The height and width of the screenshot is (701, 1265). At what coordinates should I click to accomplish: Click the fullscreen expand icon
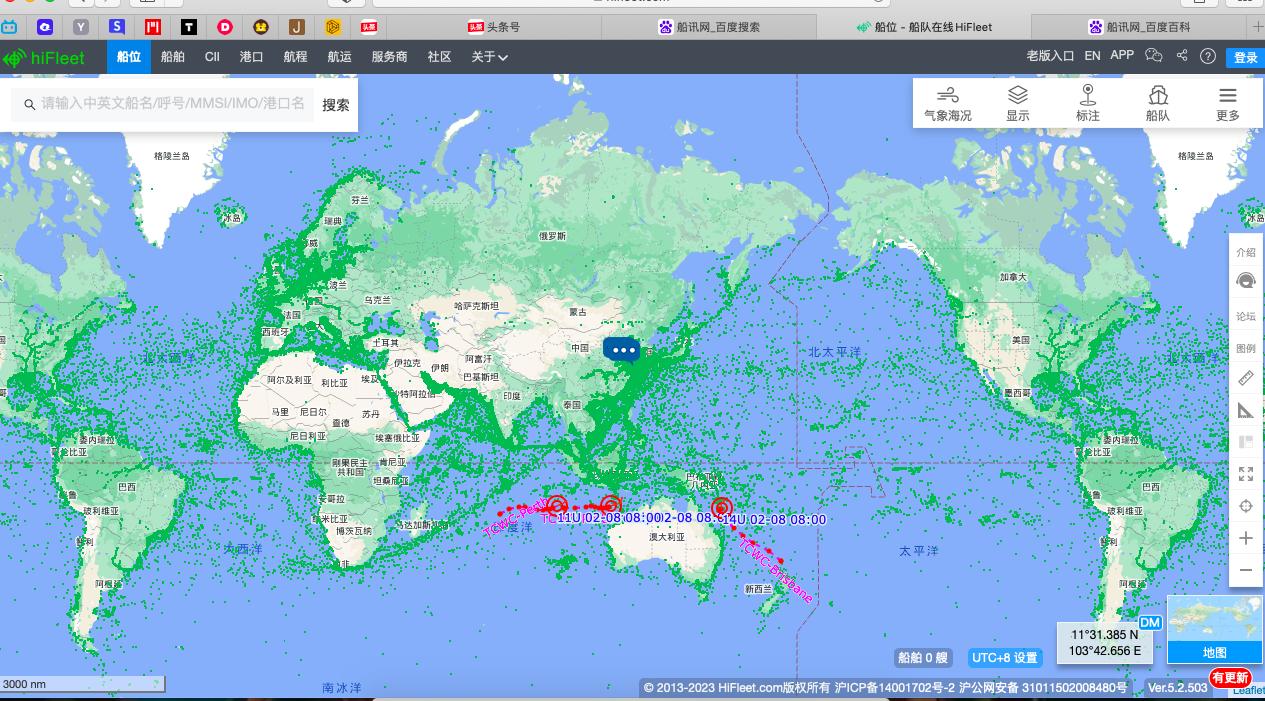[x=1245, y=474]
